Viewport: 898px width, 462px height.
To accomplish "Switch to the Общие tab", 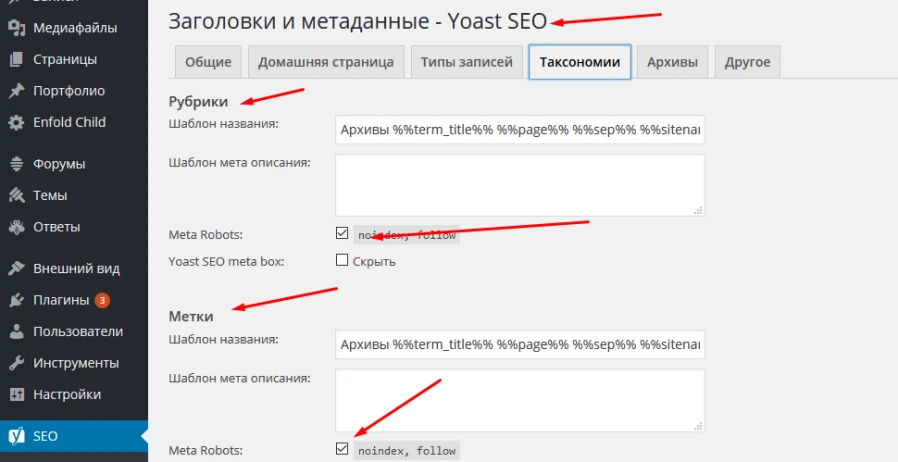I will pos(208,62).
